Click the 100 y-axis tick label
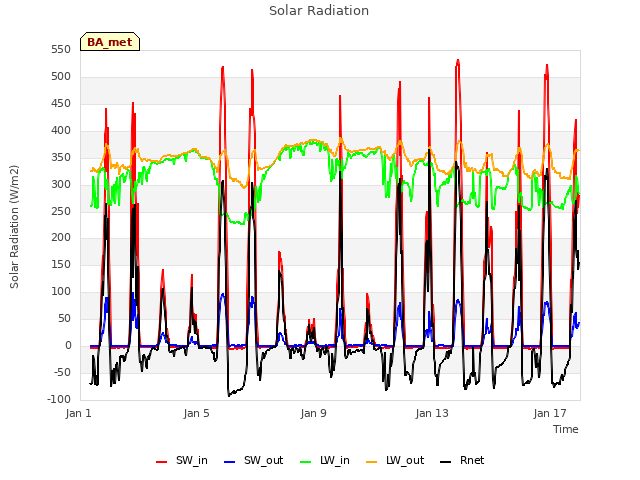 click(61, 292)
